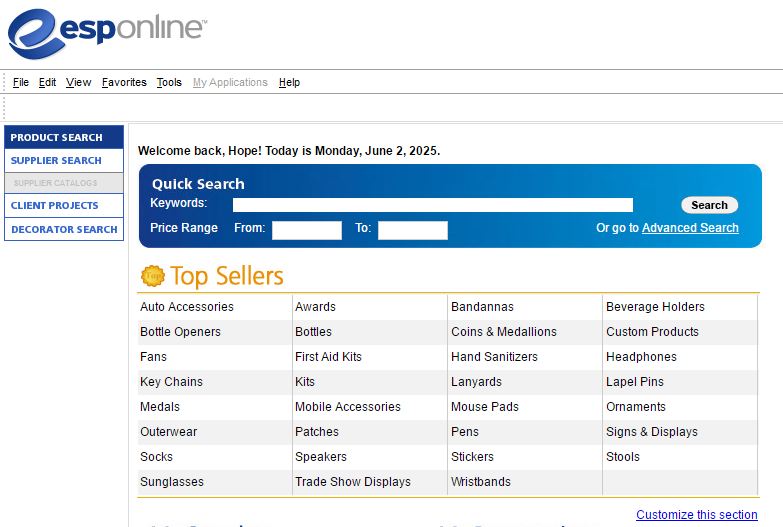This screenshot has height=527, width=783.
Task: Click the Top Sellers badge icon
Action: (x=153, y=276)
